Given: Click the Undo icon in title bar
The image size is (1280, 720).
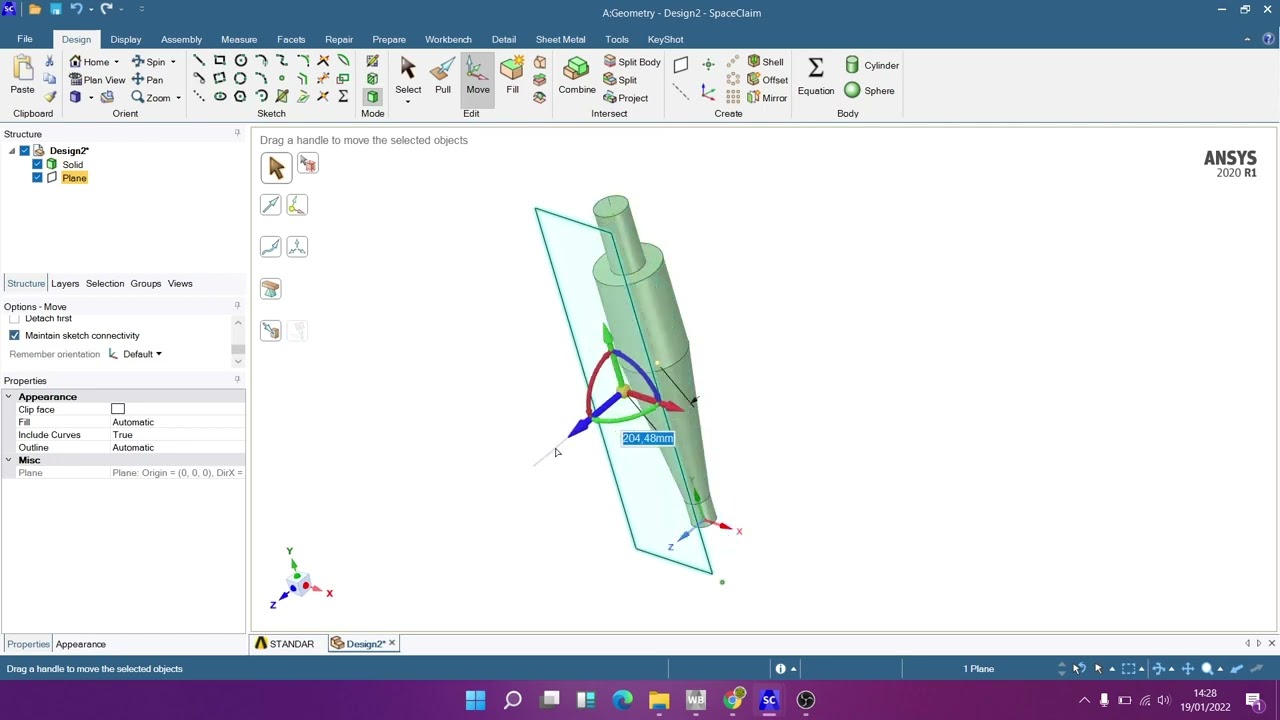Looking at the screenshot, I should pos(76,9).
